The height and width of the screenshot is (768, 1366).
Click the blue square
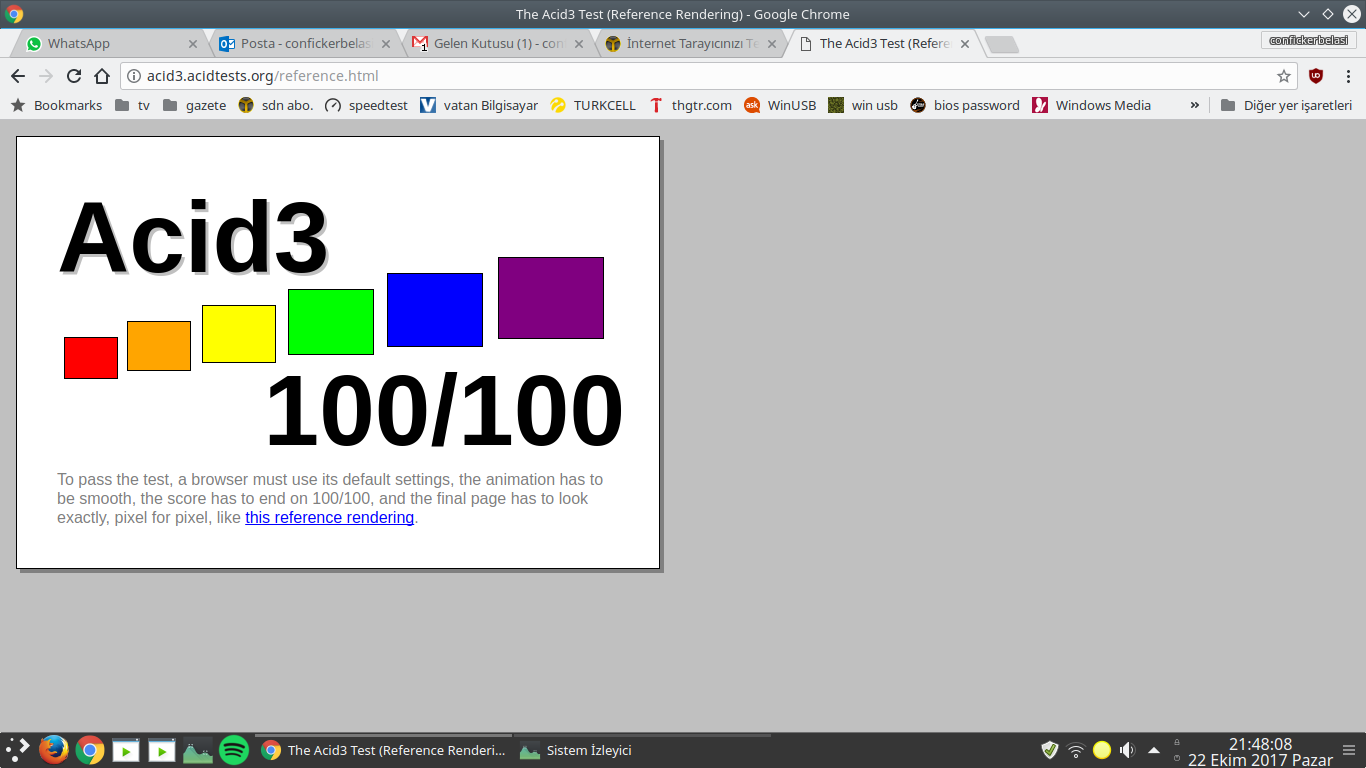[435, 310]
